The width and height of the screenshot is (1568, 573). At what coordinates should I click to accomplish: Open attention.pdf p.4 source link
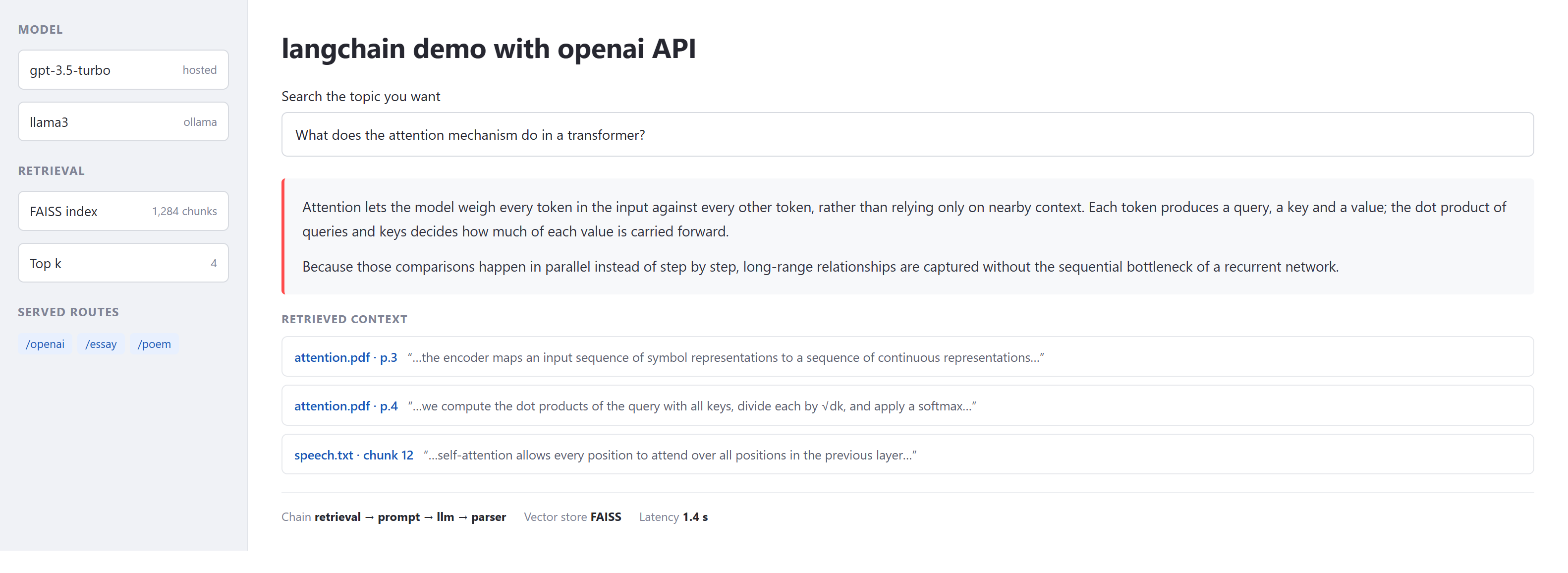click(346, 406)
